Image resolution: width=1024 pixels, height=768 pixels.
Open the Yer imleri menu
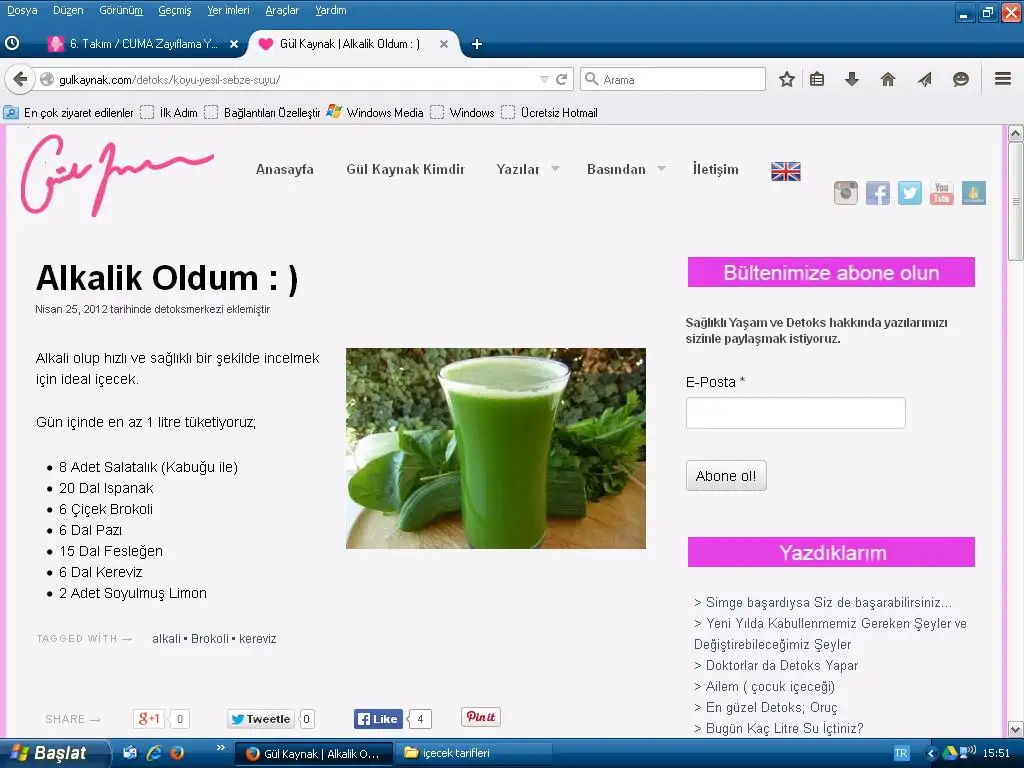228,10
